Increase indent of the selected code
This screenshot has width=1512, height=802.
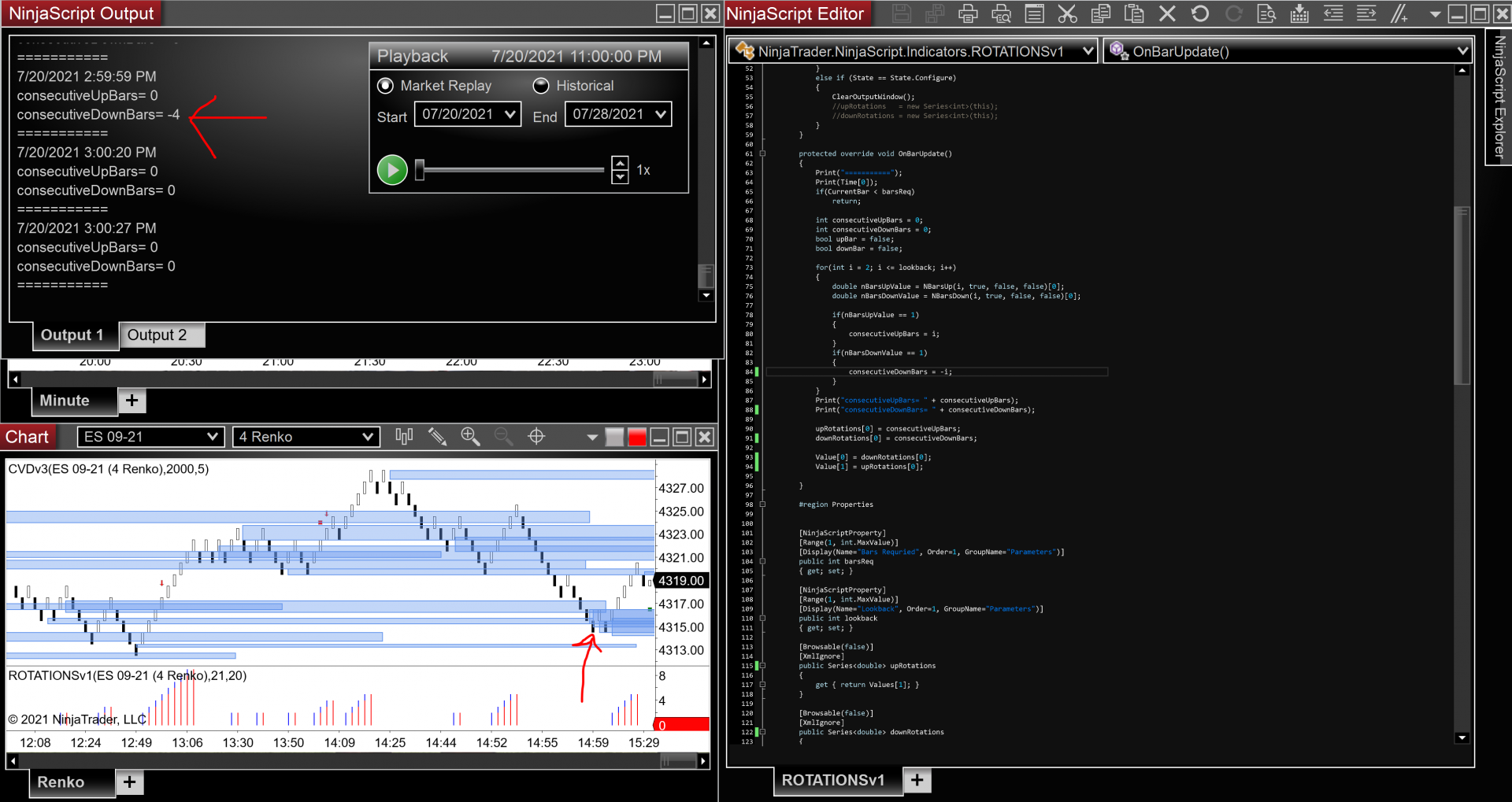tap(1366, 13)
